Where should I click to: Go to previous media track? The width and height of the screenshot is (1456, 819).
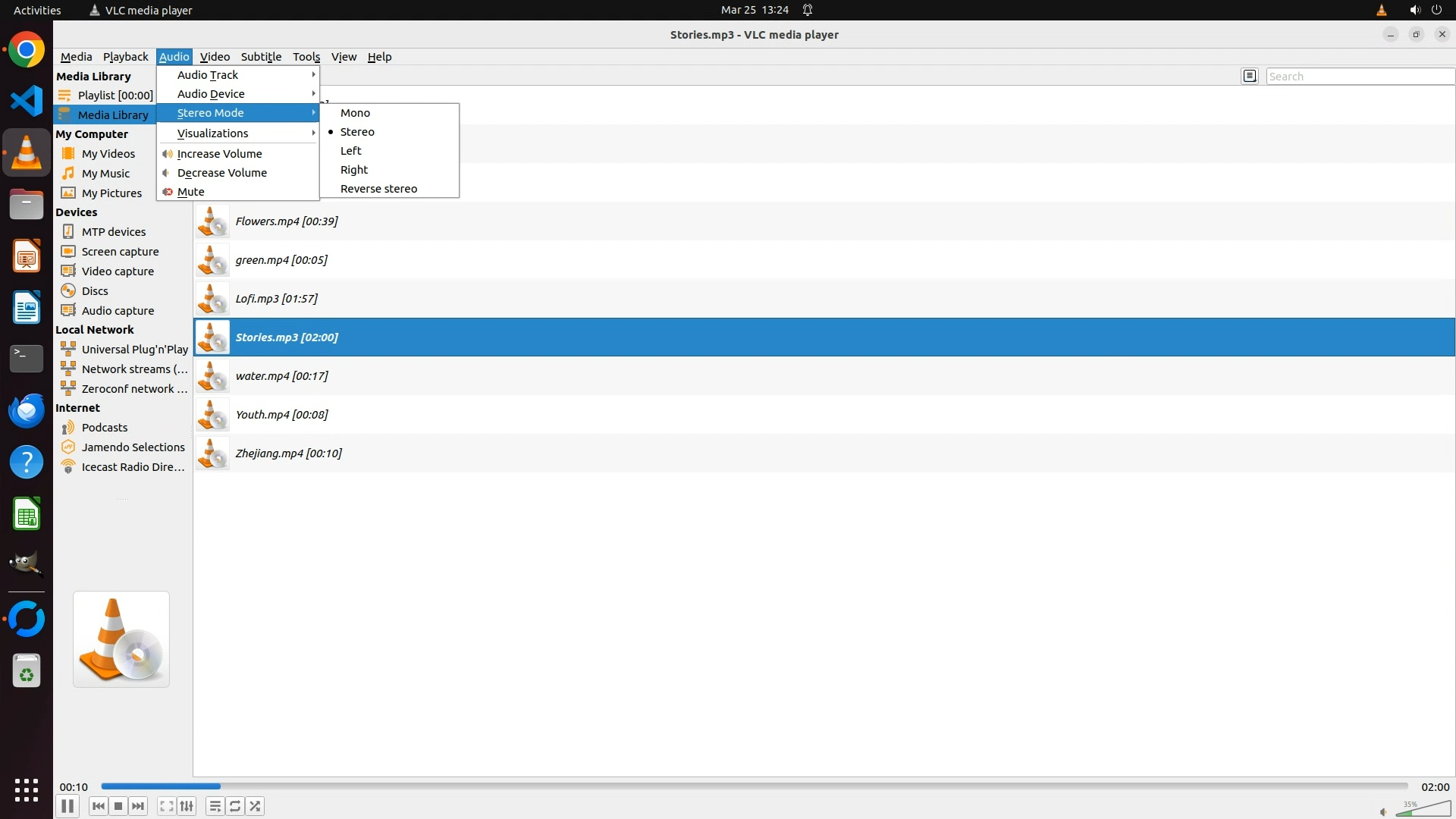[98, 806]
